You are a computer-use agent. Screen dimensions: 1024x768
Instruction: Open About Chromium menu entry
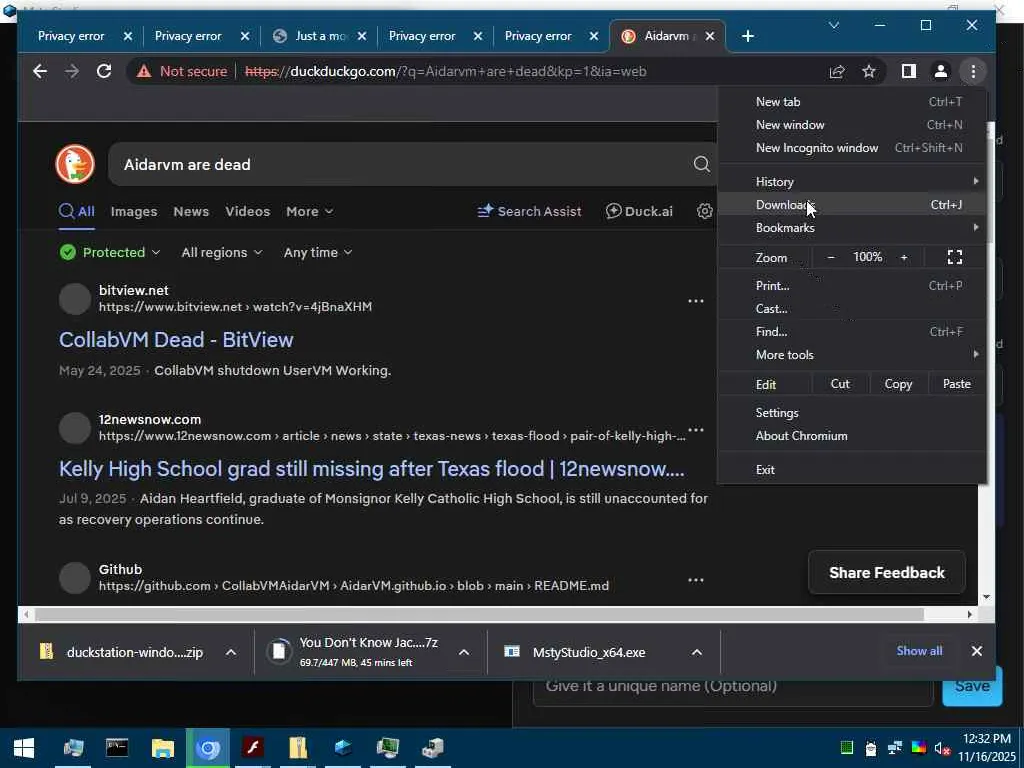click(x=852, y=436)
